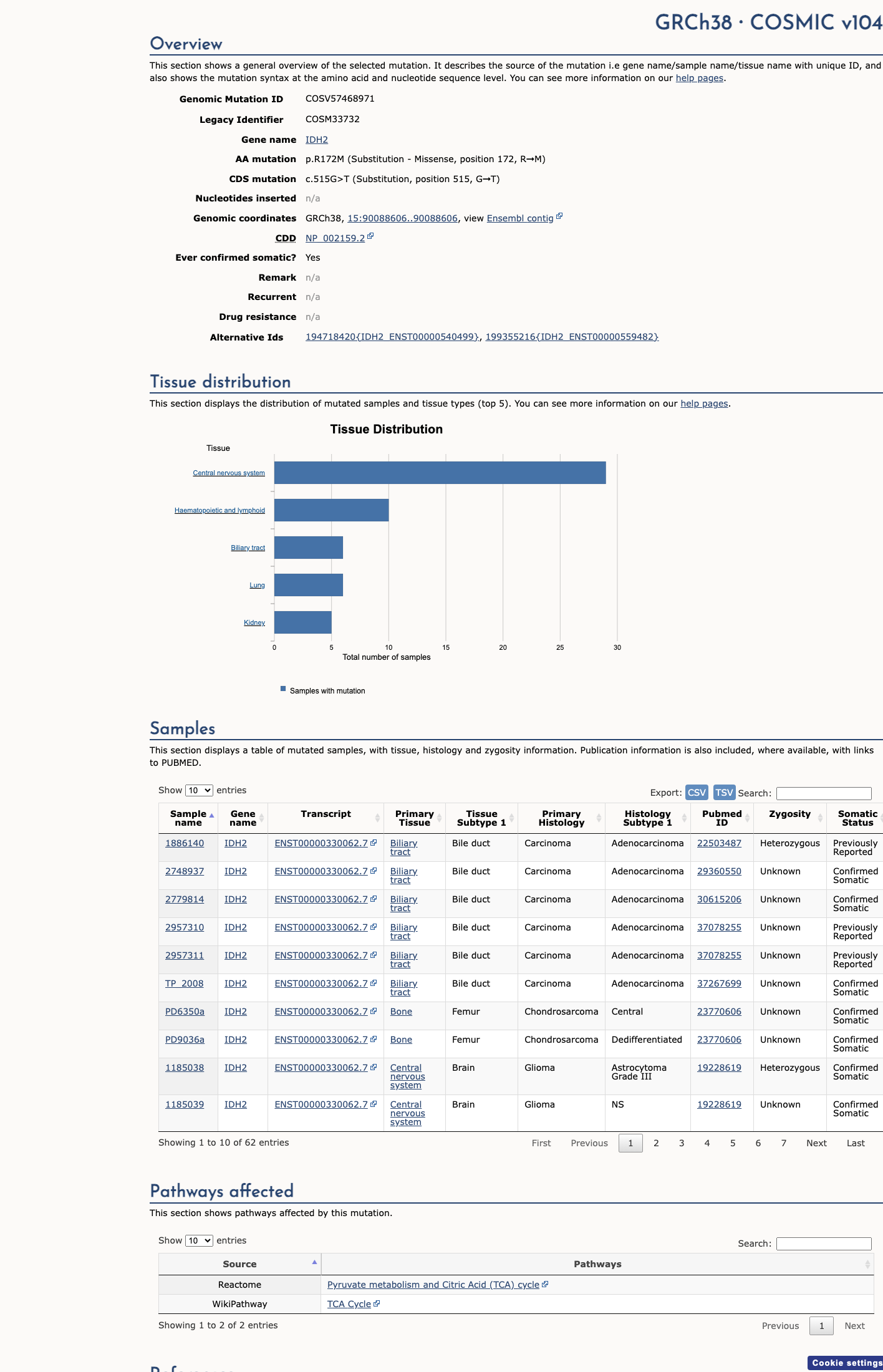Open alternative ID 199355216 IDH2 link
883x1372 pixels.
tap(572, 337)
